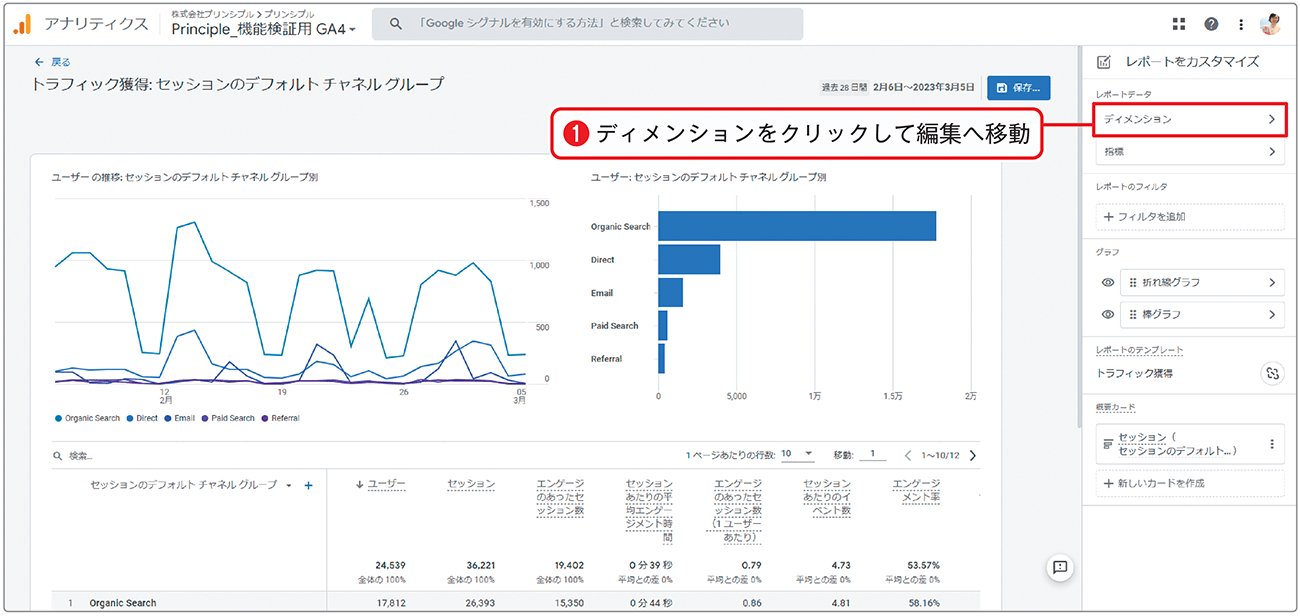
Task: Open the Principle_機能検証用 GA4 property selector
Action: pos(264,30)
